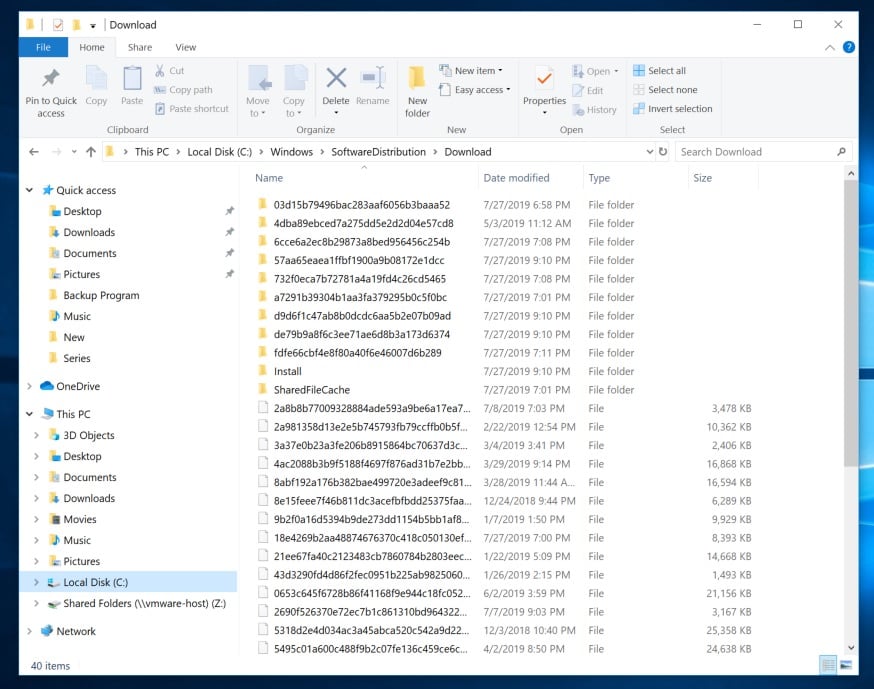Switch to the Home tab

pos(91,47)
